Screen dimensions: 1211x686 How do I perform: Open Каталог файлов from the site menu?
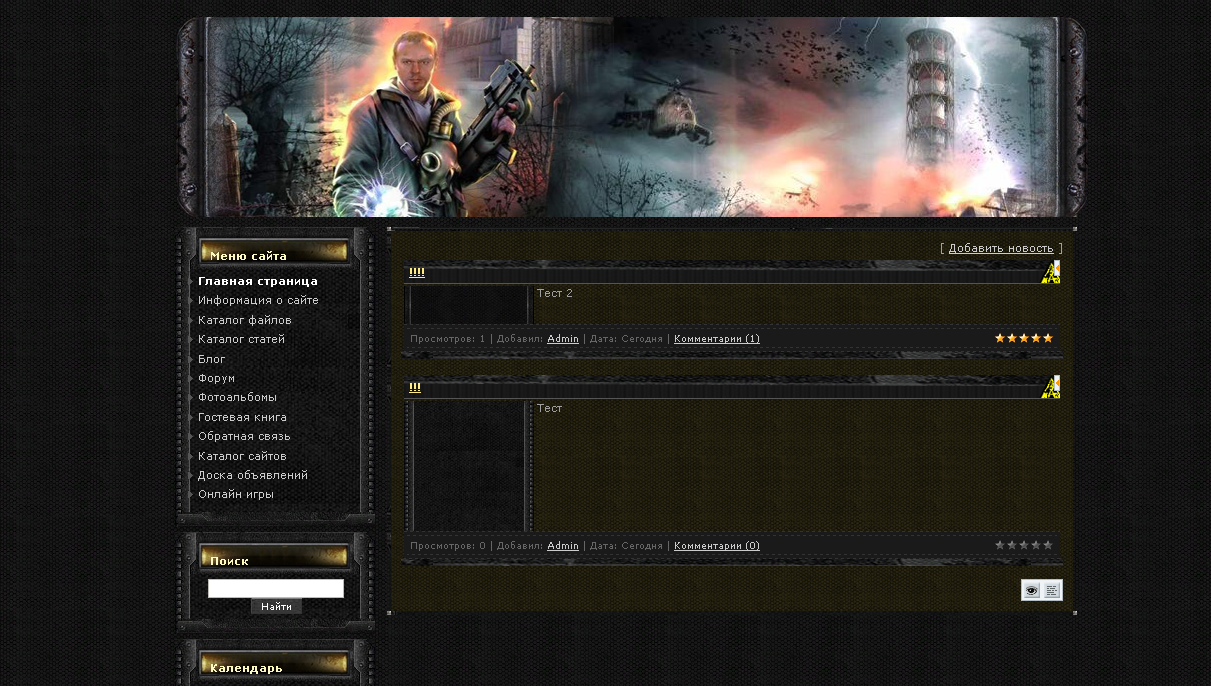pyautogui.click(x=245, y=320)
